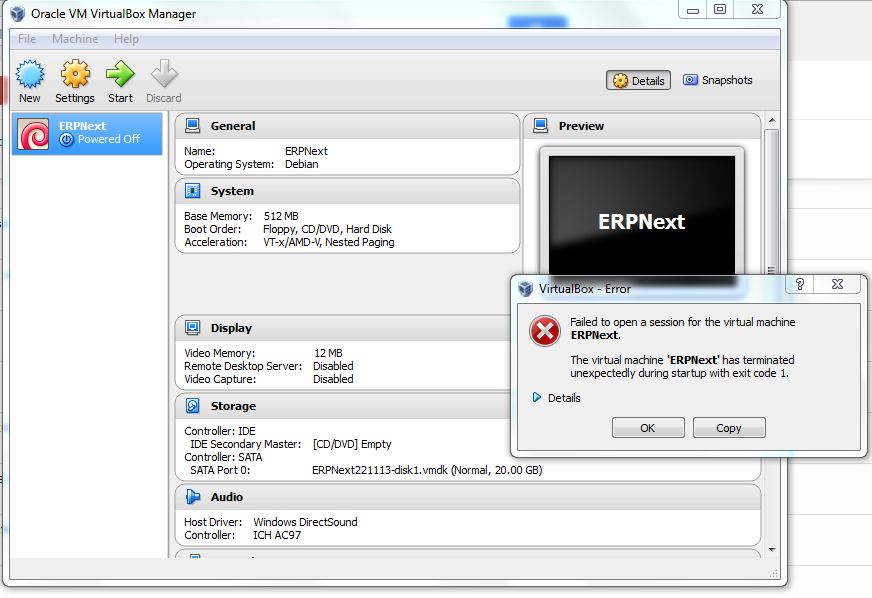The width and height of the screenshot is (872, 598).
Task: Click the System section header title
Action: point(232,191)
